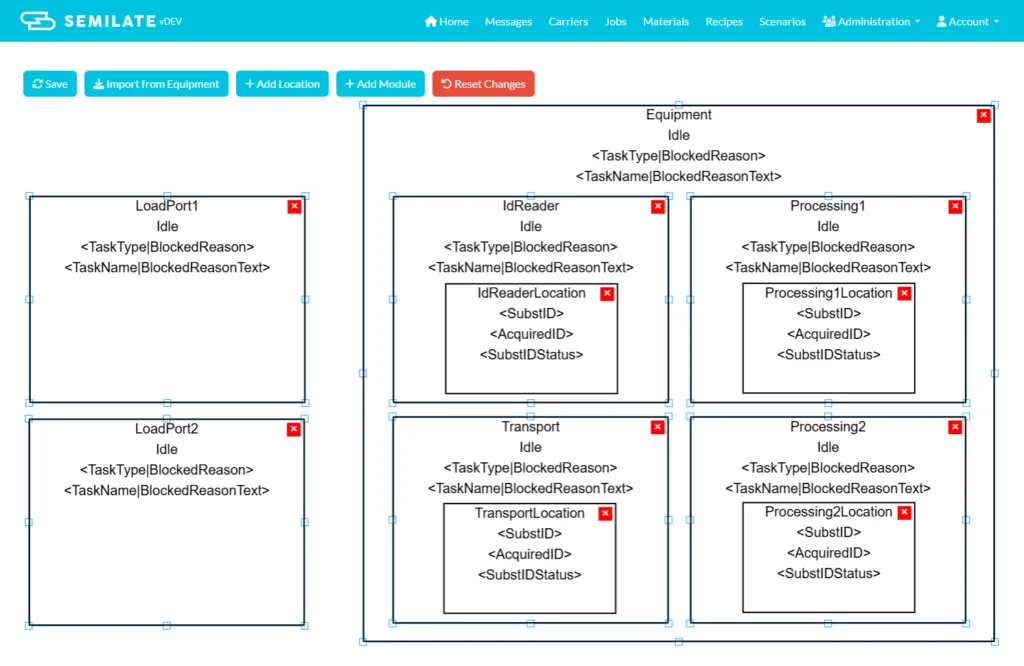The image size is (1024, 666).
Task: Select the LoadPort2 title text
Action: (167, 428)
